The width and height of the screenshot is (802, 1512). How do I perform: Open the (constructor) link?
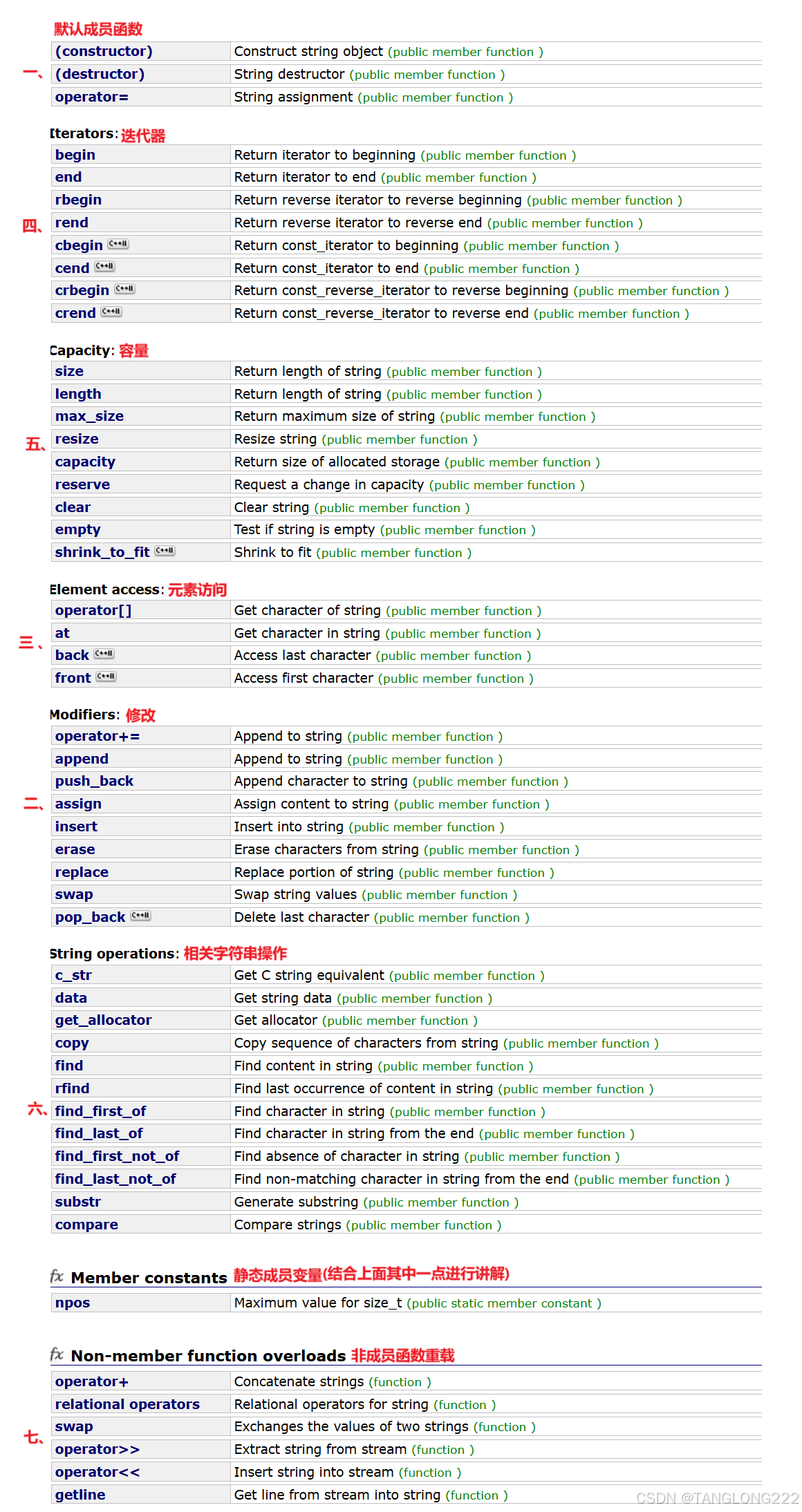(104, 51)
